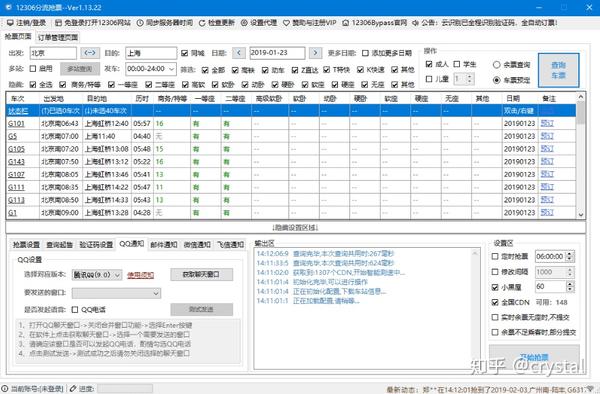The width and height of the screenshot is (600, 394).
Task: Go to previous date arrow
Action: (239, 53)
